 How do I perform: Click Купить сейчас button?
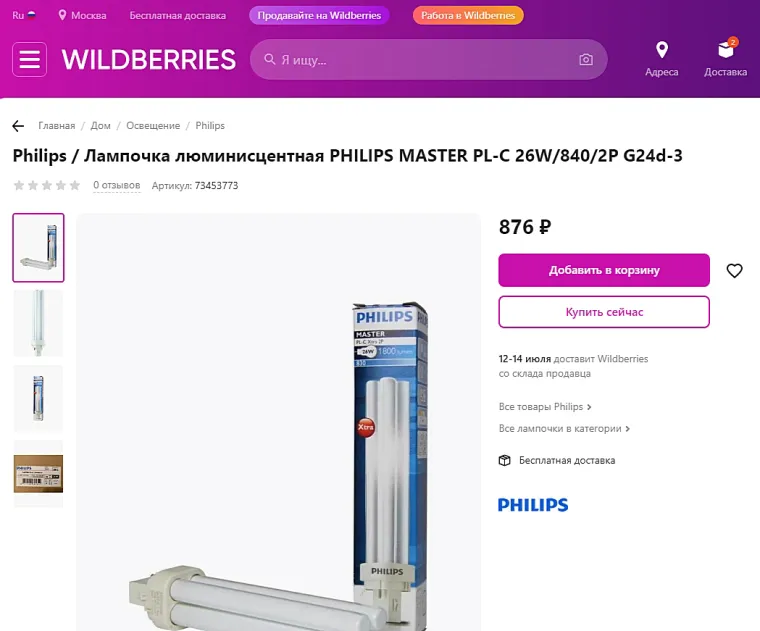[x=604, y=312]
